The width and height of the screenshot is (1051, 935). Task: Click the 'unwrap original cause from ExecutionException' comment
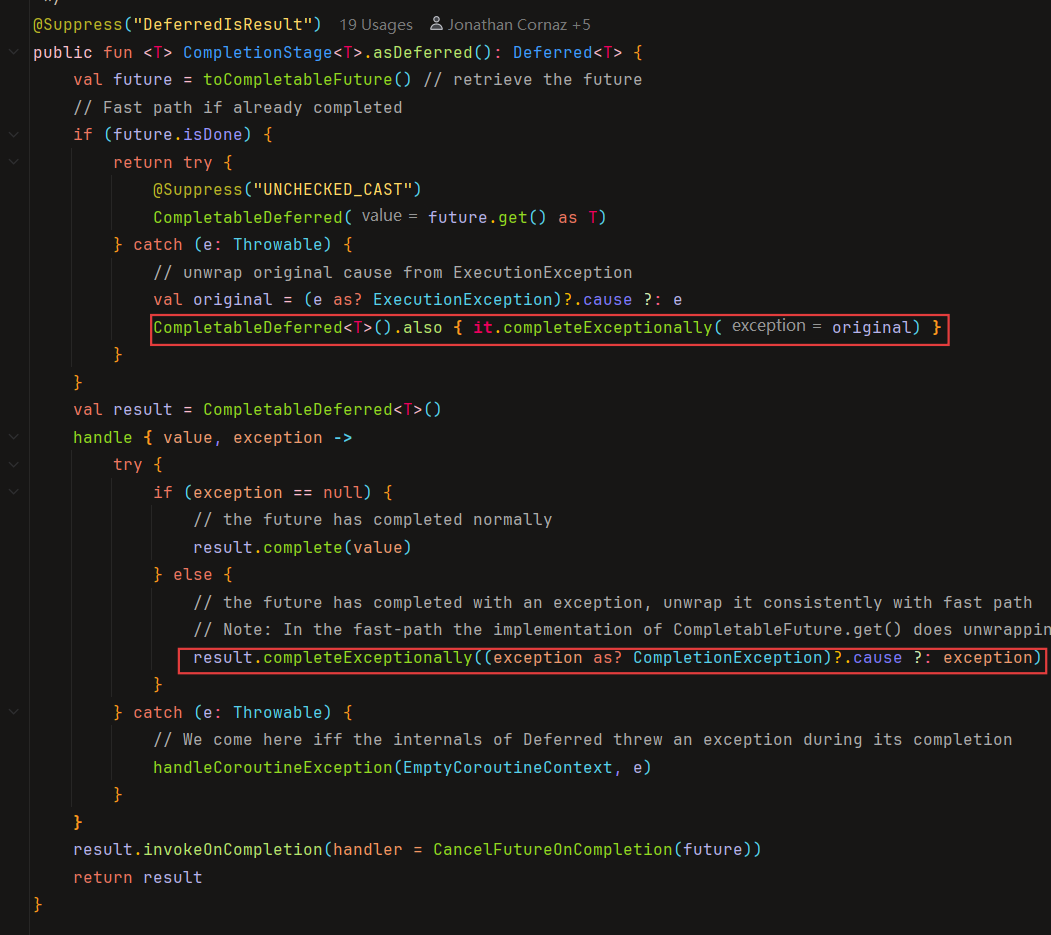tap(393, 272)
